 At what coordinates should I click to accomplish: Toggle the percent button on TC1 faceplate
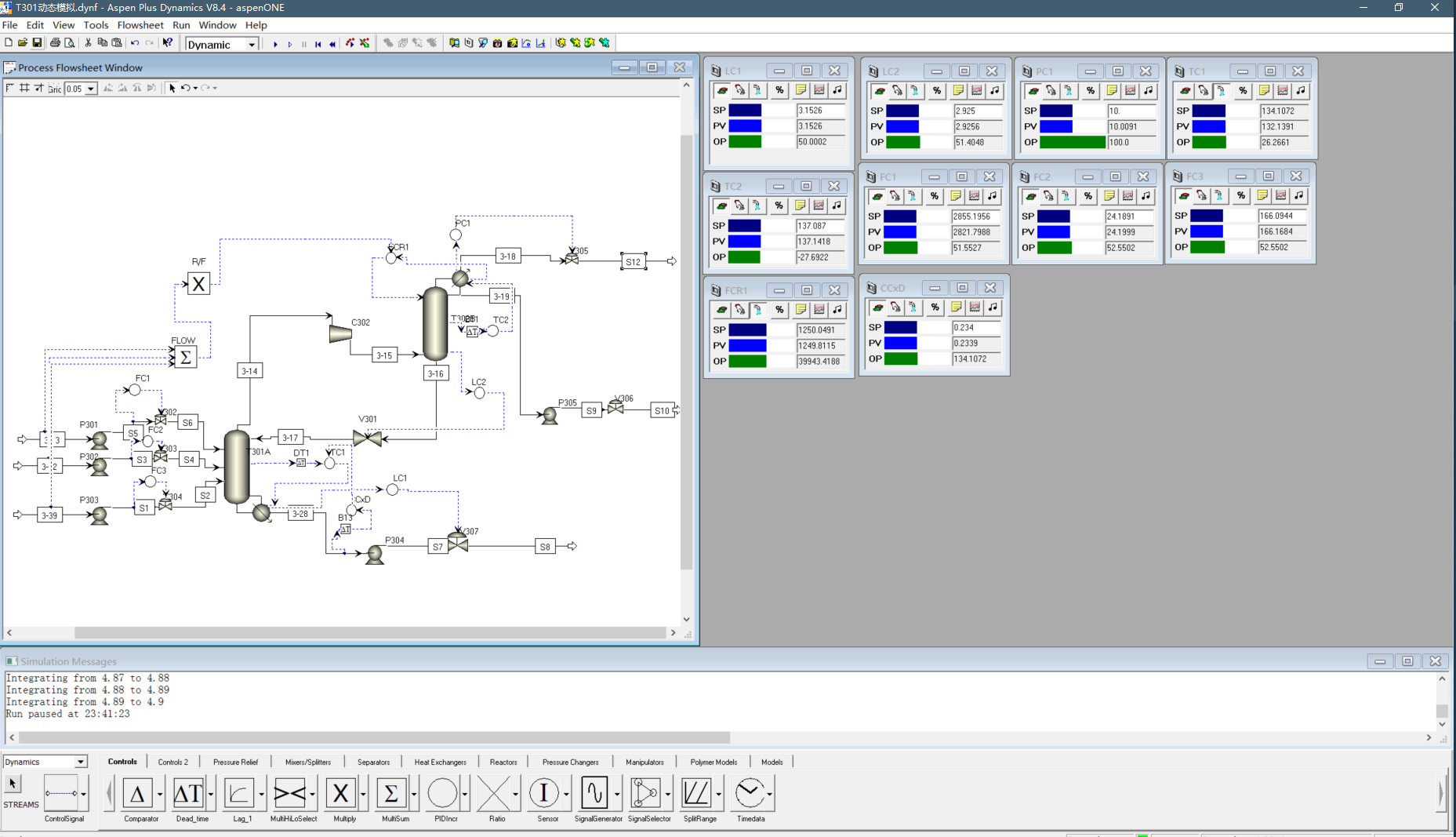click(x=1243, y=91)
